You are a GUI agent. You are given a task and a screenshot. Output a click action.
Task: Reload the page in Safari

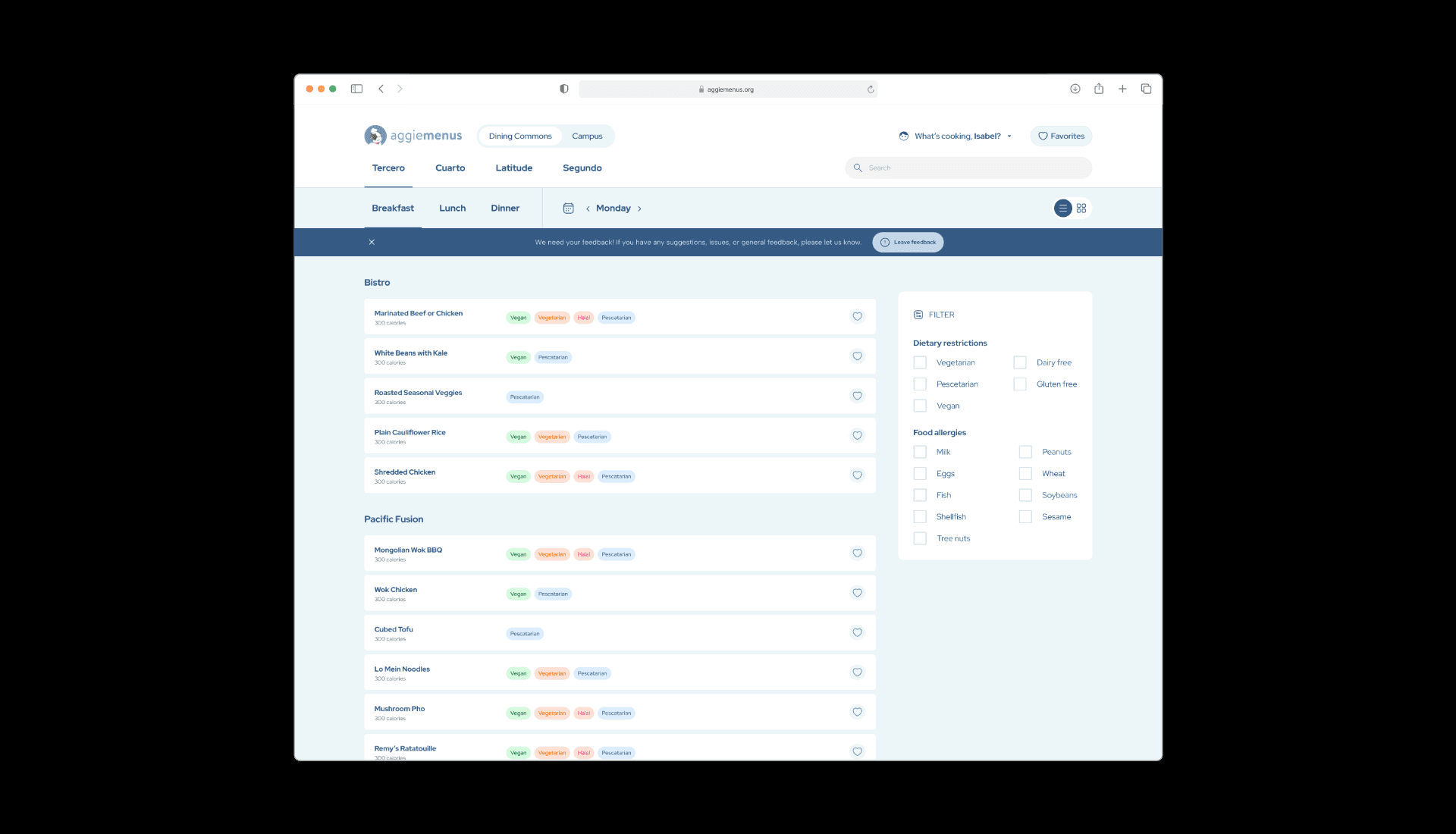coord(871,89)
